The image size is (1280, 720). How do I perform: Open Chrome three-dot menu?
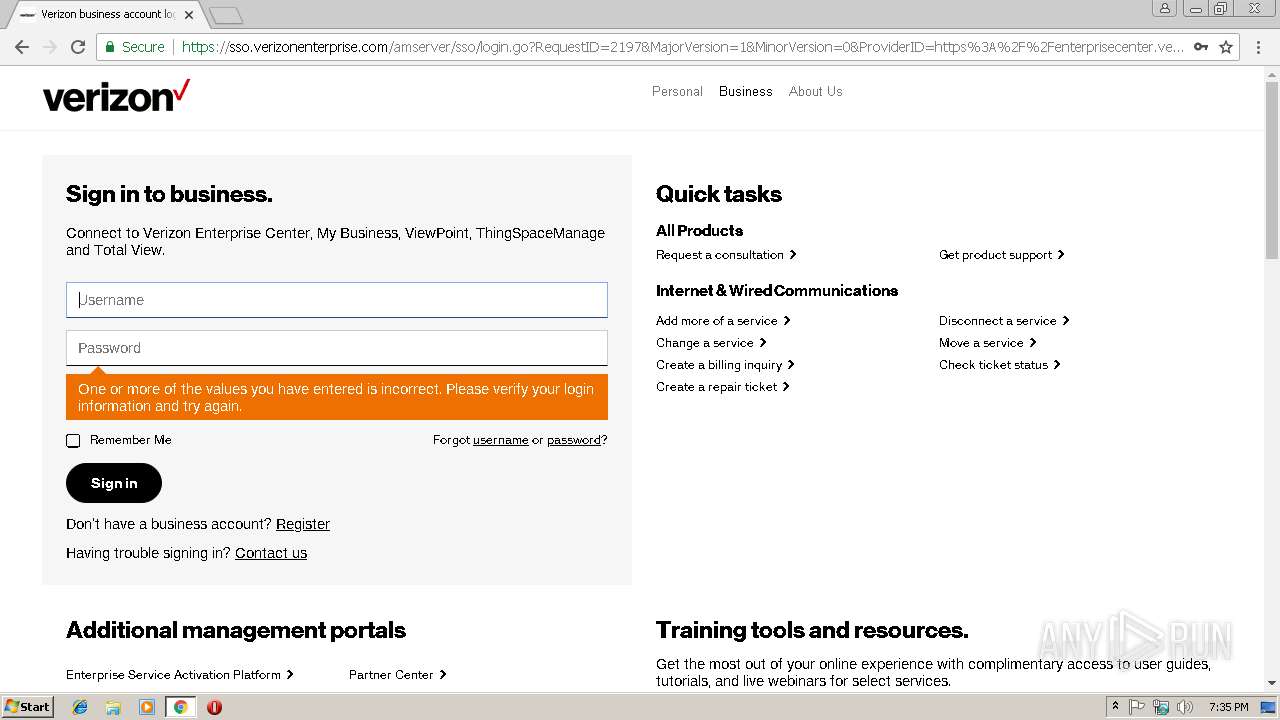pyautogui.click(x=1258, y=47)
